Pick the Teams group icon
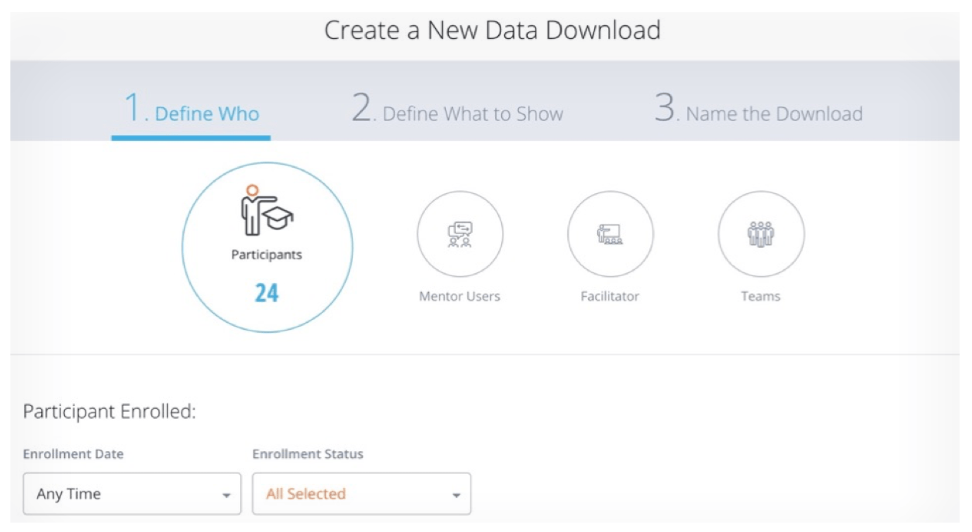This screenshot has height=532, width=972. 761,233
